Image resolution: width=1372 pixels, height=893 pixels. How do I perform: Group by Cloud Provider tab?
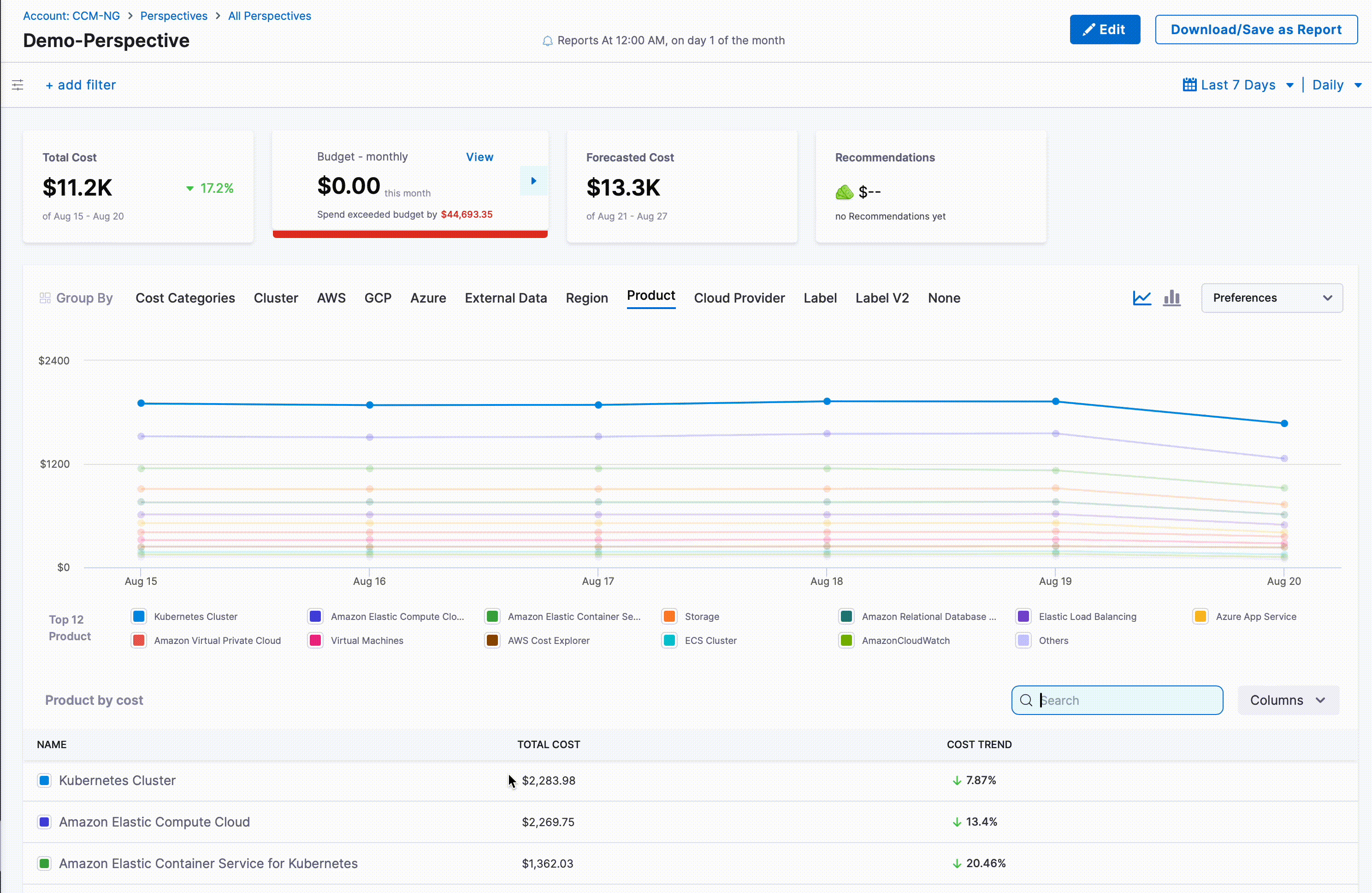[x=739, y=298]
